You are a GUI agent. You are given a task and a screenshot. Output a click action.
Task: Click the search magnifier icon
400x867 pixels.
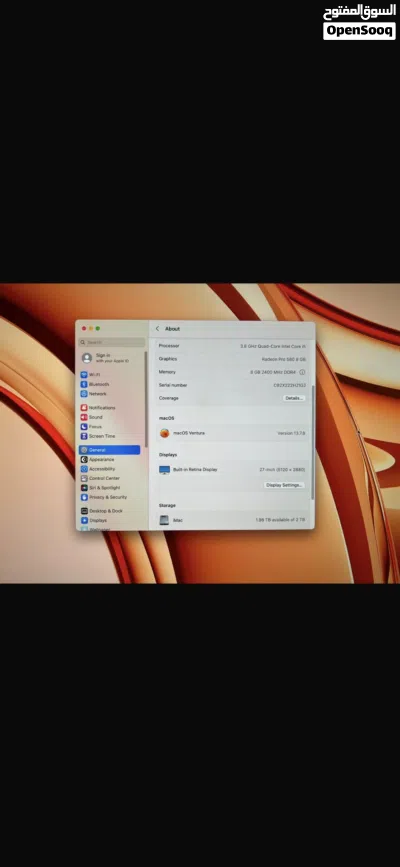point(83,343)
